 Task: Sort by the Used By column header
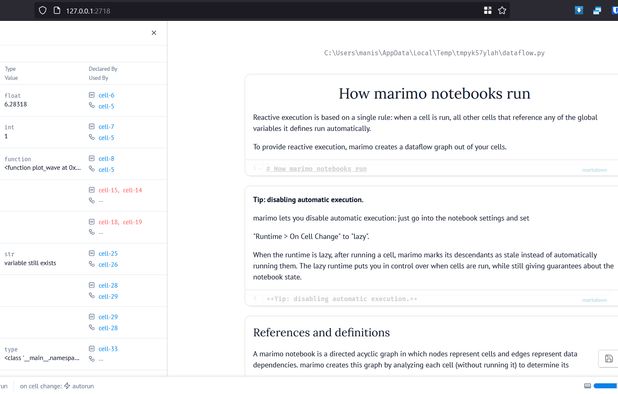tap(99, 78)
